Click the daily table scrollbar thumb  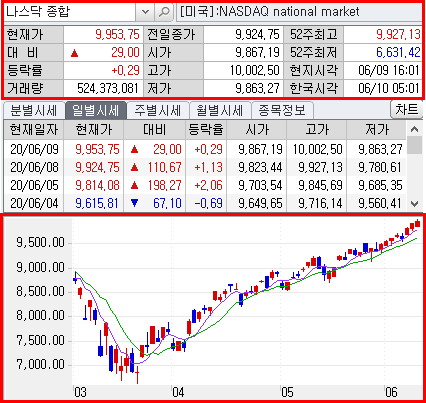[414, 145]
